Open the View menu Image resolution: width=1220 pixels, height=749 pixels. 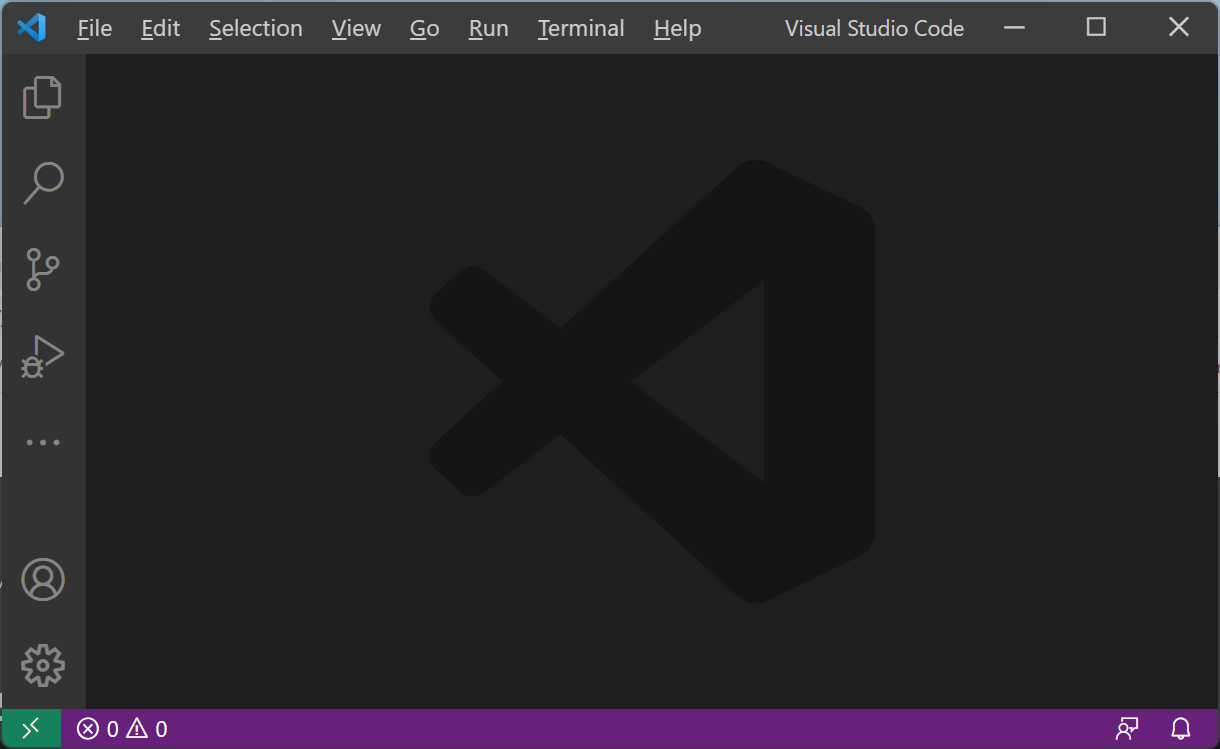(x=357, y=29)
